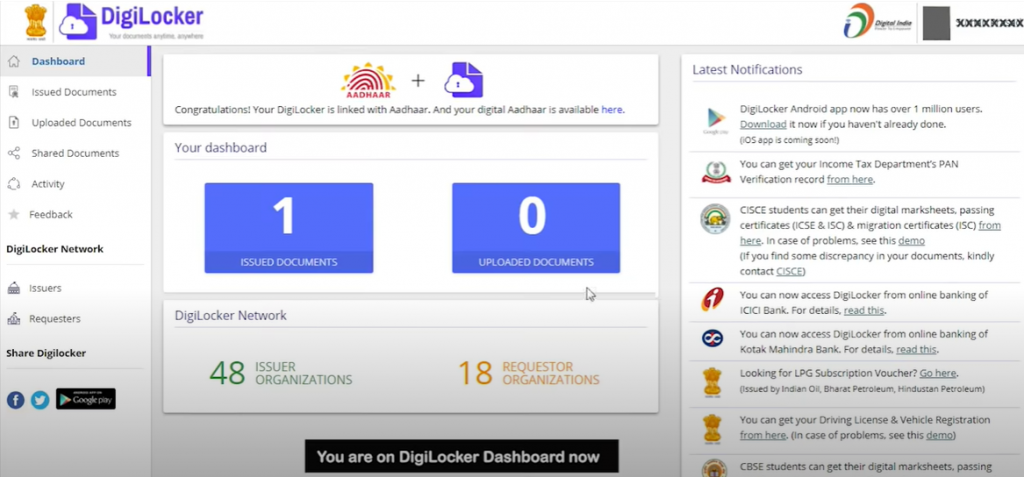Click the CBSE notification logo
The image size is (1024, 477).
tap(713, 469)
